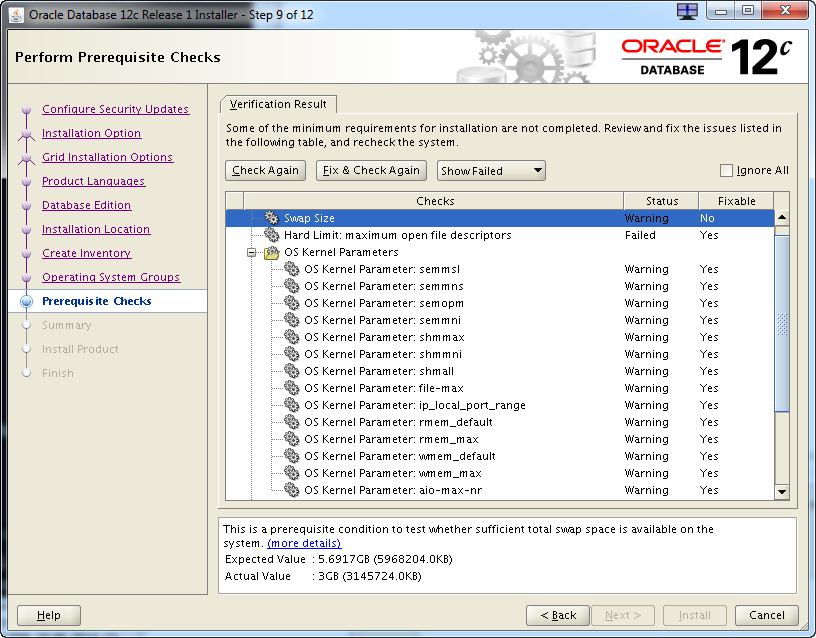Select the OS Kernel Parameter: aio-max-nr row

pyautogui.click(x=500, y=490)
